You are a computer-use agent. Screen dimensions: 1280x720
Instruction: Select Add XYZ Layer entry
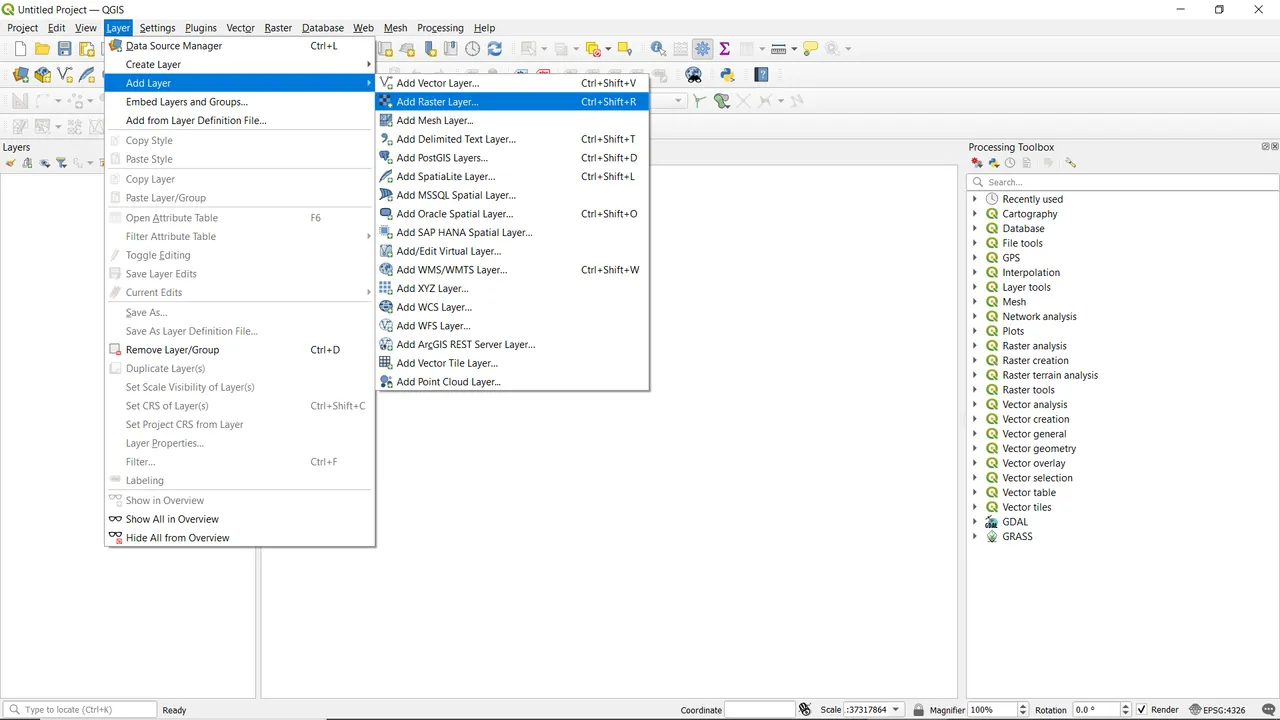point(512,288)
